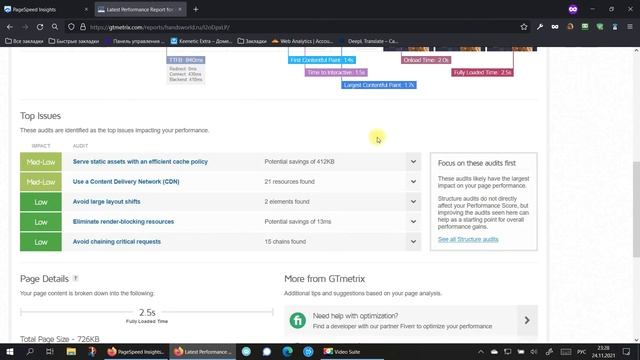
Task: Click the Time to Interactive marker
Action: [336, 73]
